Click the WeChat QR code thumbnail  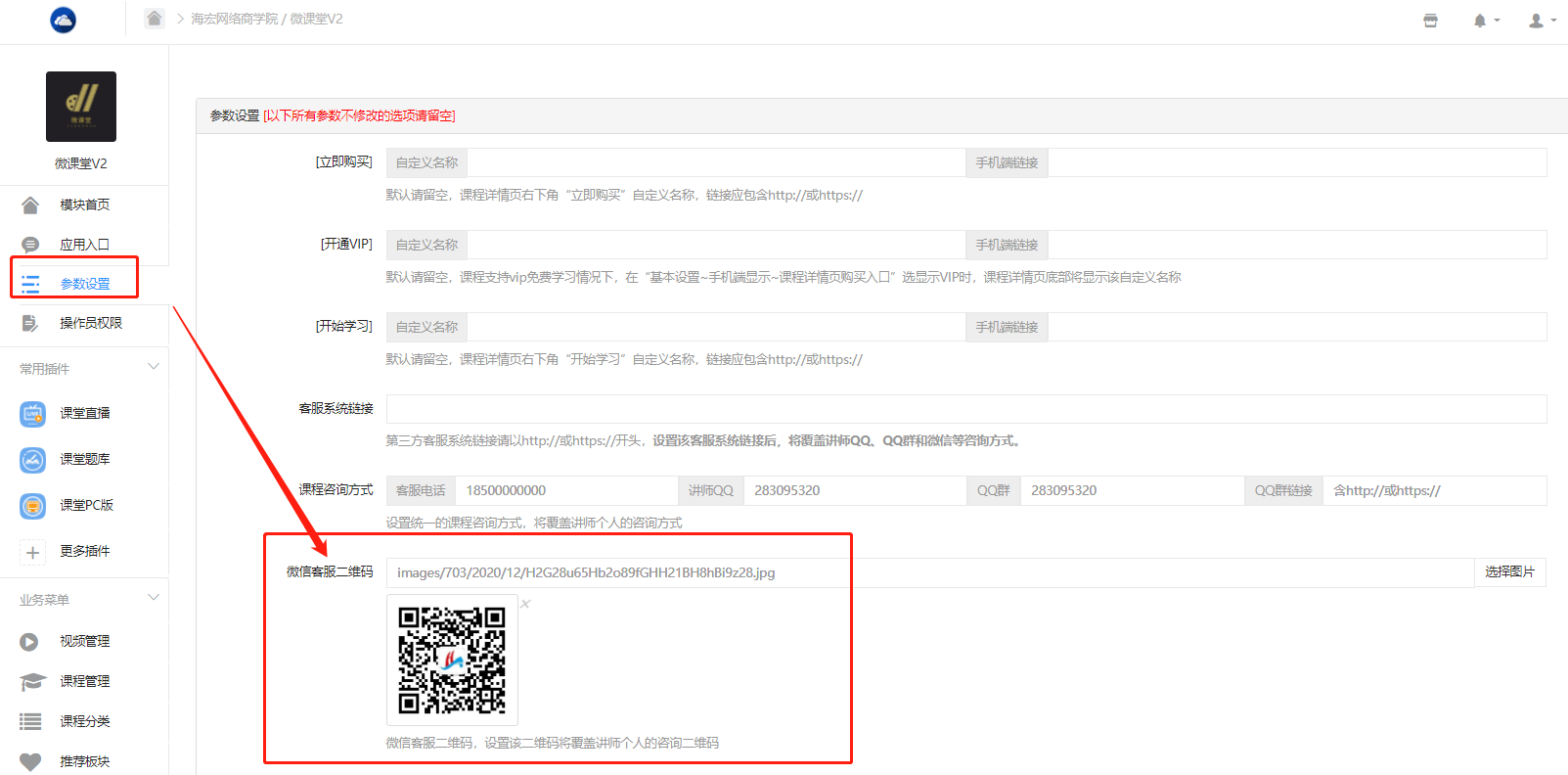pos(452,660)
